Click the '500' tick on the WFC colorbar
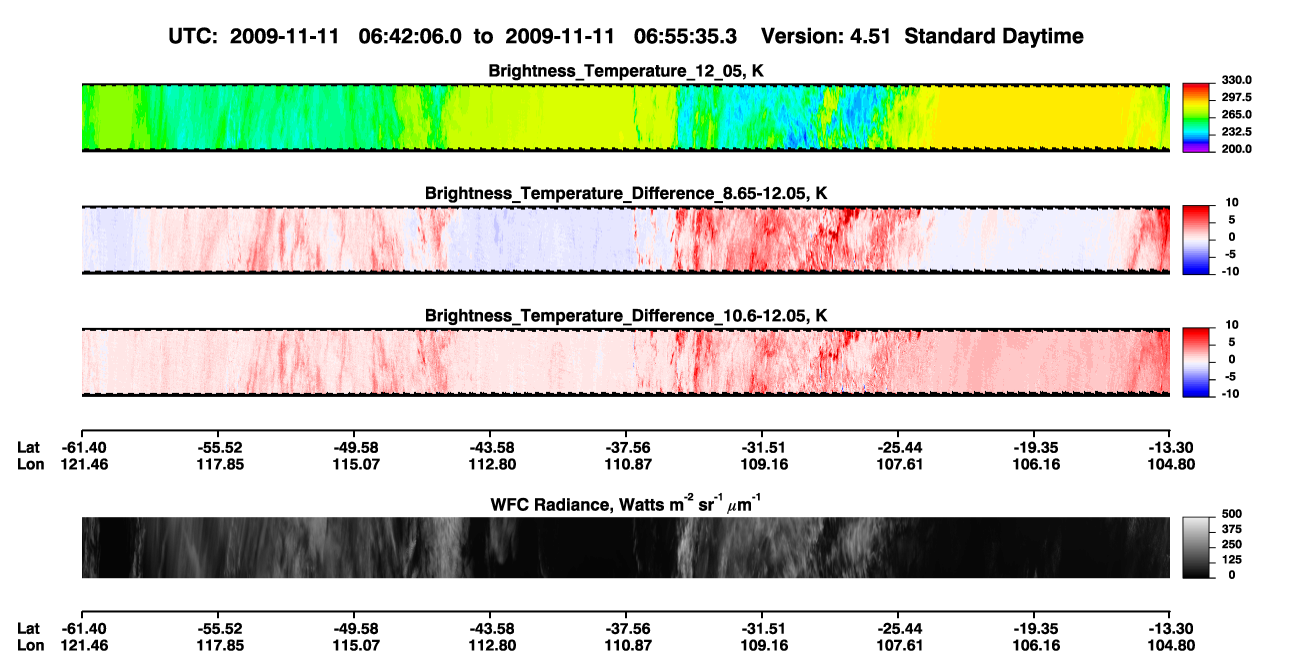The height and width of the screenshot is (667, 1300). [x=1232, y=512]
